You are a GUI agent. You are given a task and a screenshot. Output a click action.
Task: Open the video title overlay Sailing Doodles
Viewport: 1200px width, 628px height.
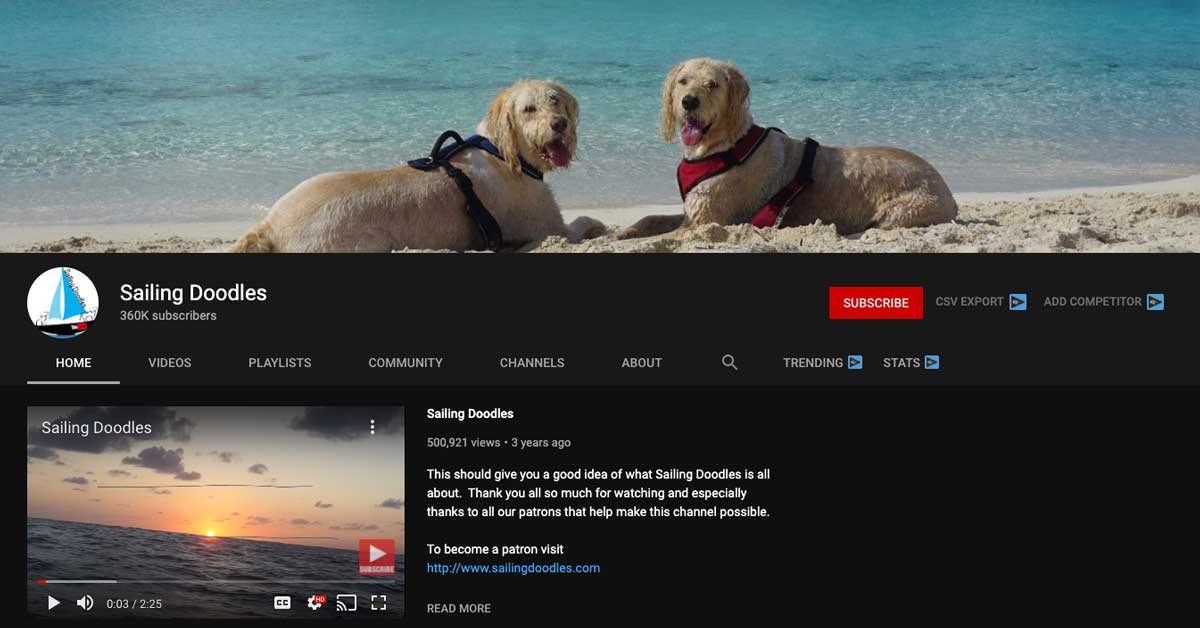[x=97, y=428]
